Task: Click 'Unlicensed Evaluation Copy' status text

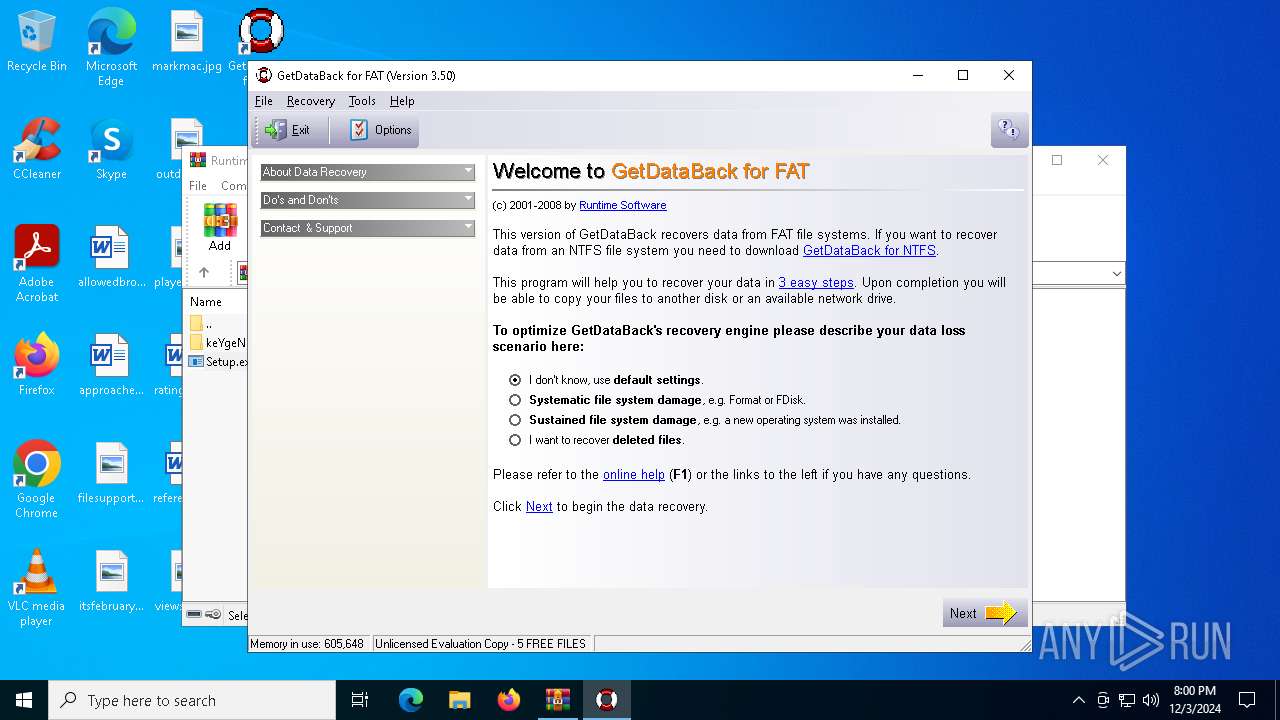Action: tap(481, 644)
